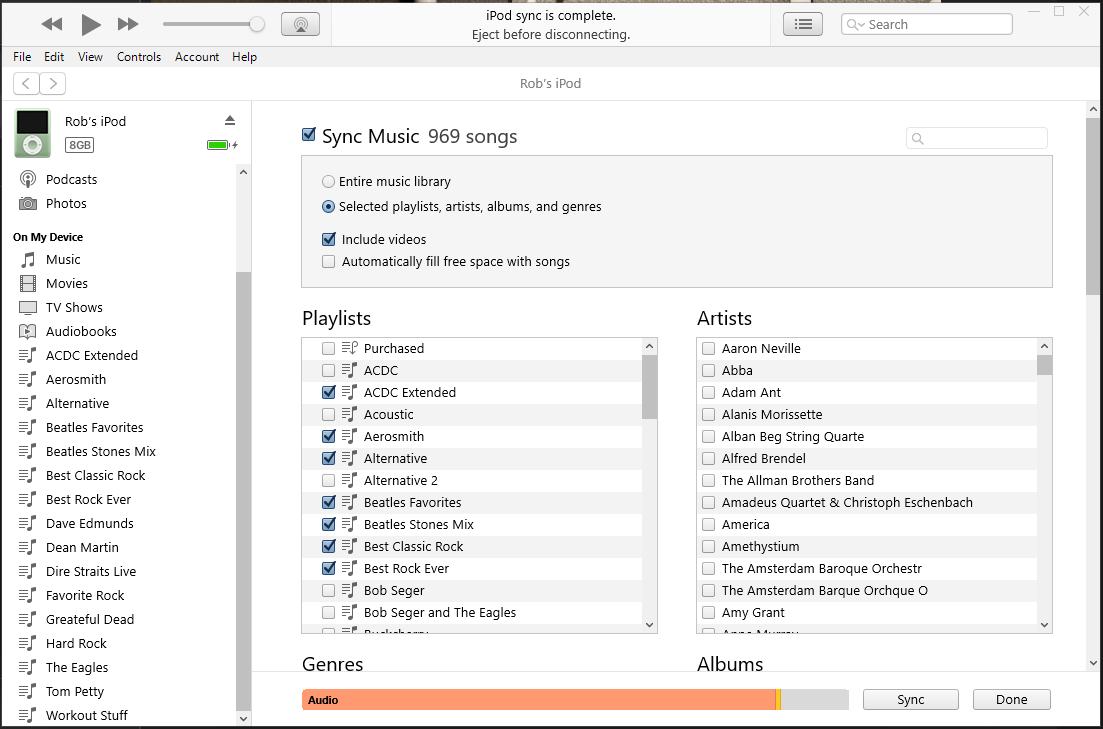Image resolution: width=1103 pixels, height=729 pixels.
Task: Uncheck the ACDC Extended playlist checkbox
Action: pyautogui.click(x=329, y=392)
